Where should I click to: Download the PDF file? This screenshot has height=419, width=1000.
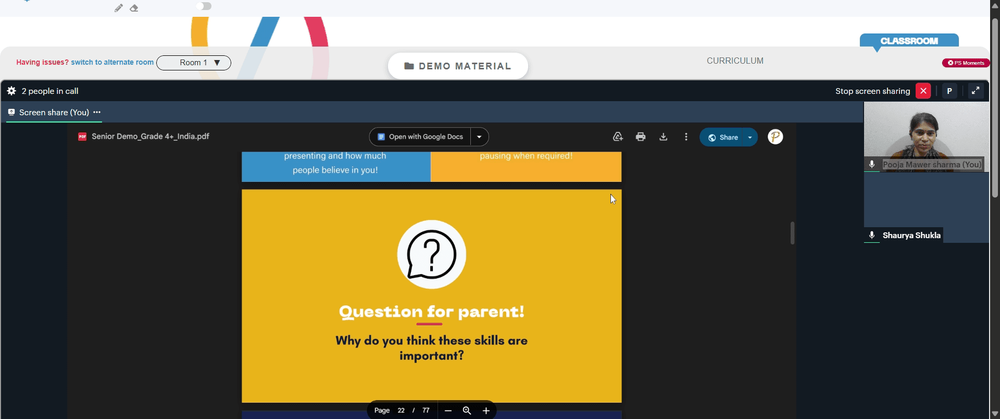[663, 136]
